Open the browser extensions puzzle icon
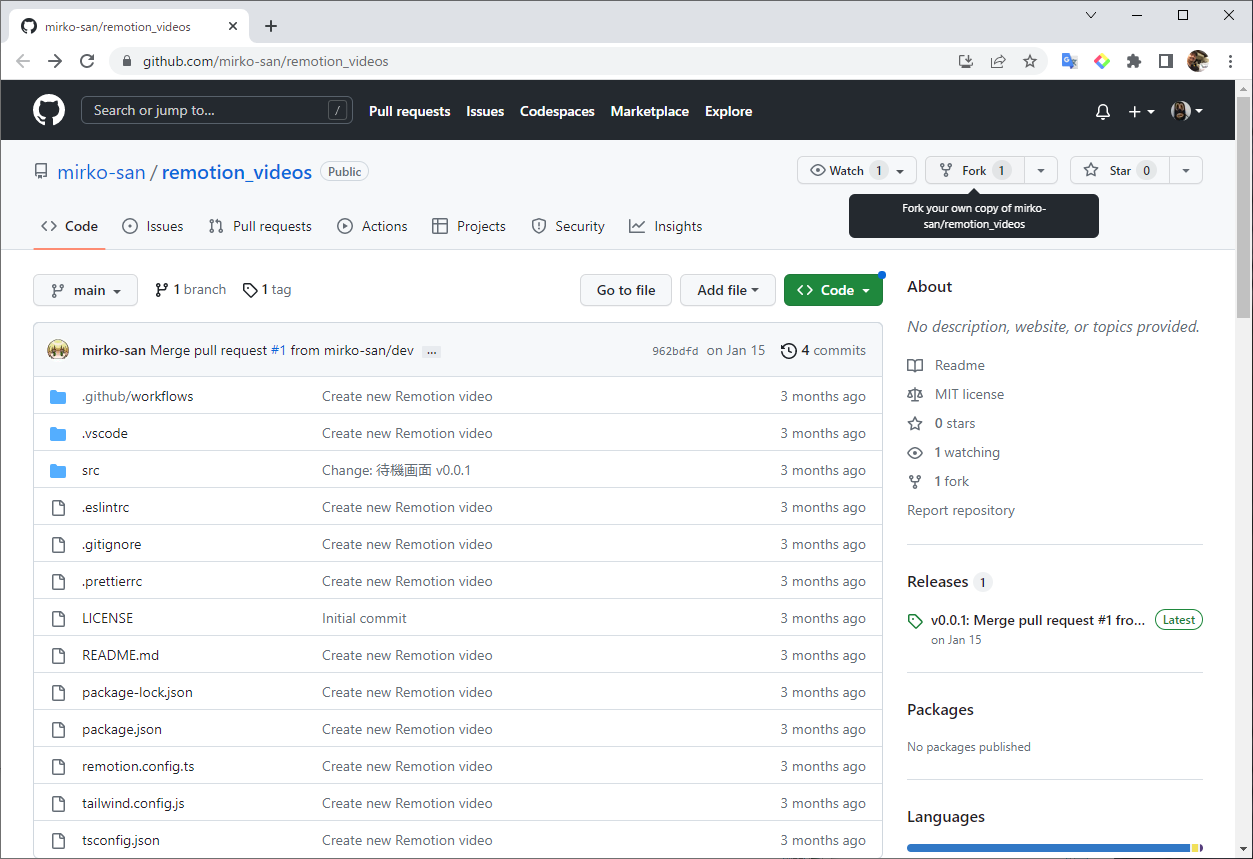Image resolution: width=1253 pixels, height=859 pixels. coord(1133,61)
